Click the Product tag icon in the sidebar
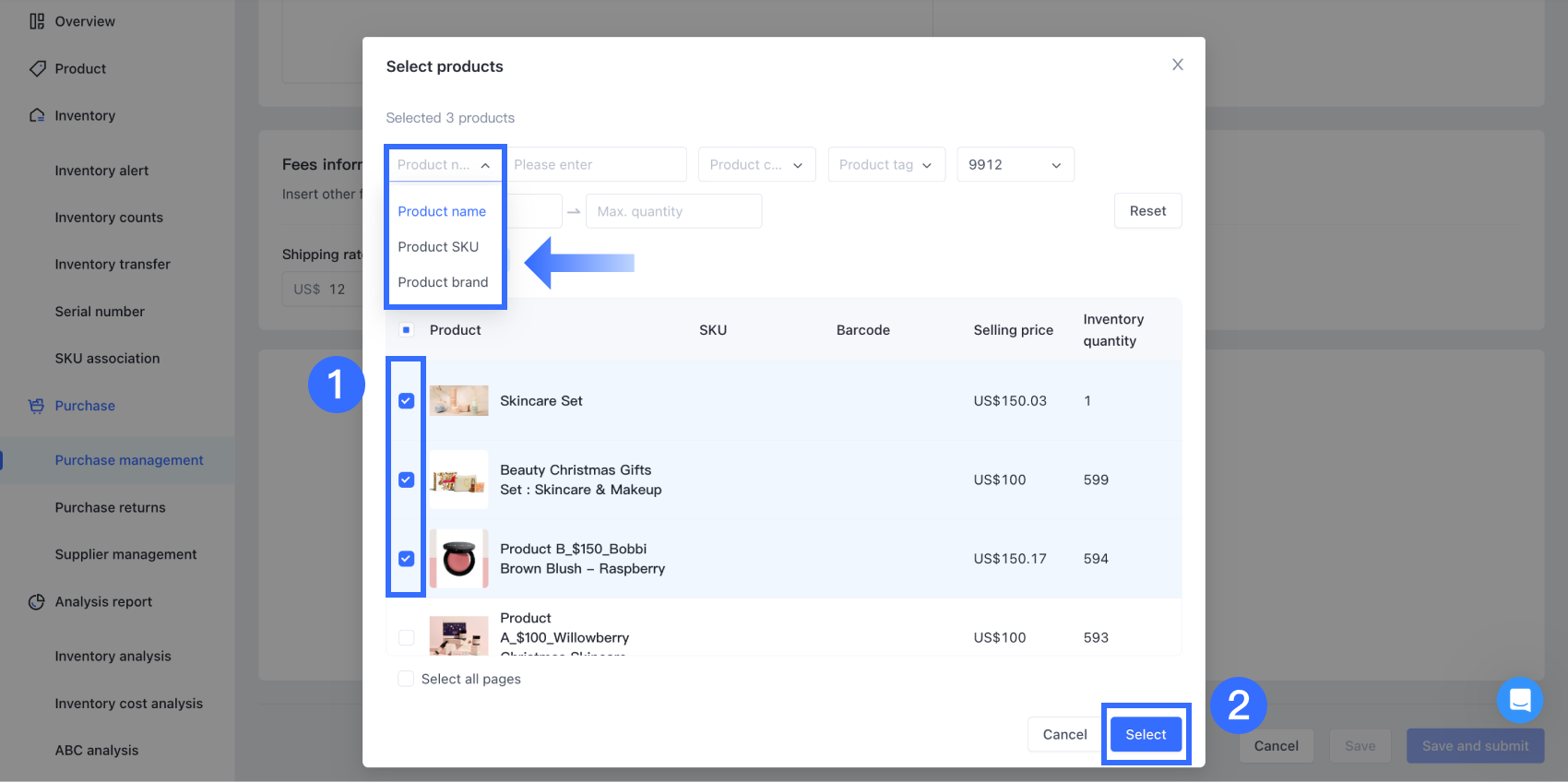1568x782 pixels. click(x=37, y=68)
